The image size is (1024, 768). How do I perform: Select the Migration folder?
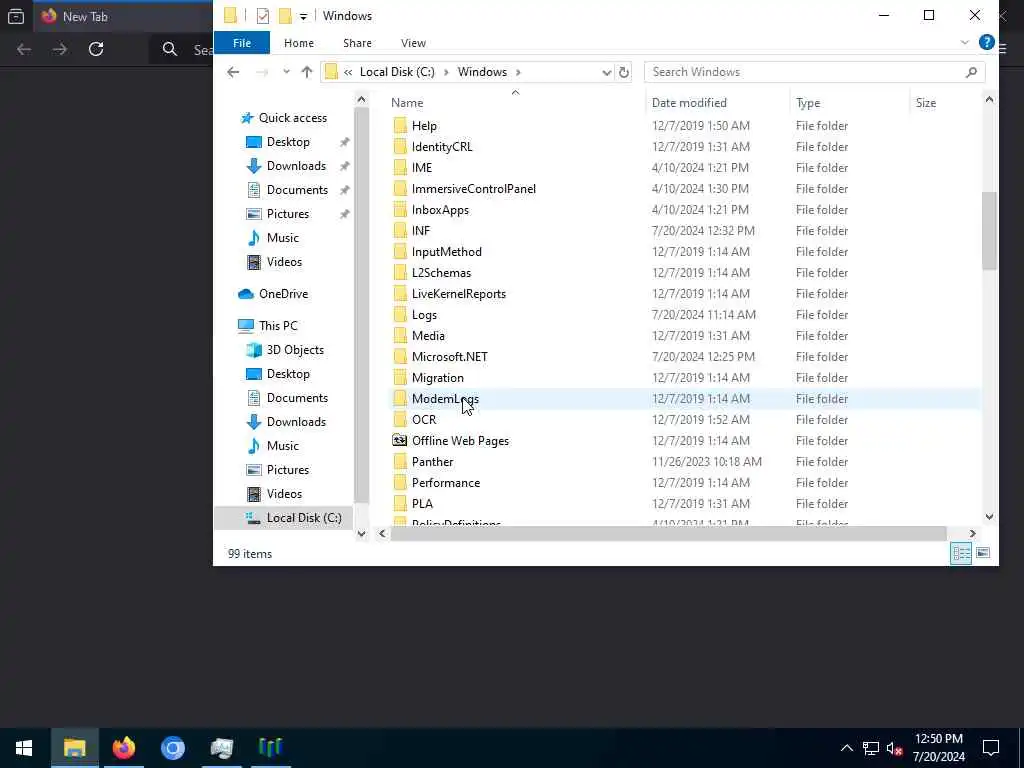pyautogui.click(x=438, y=377)
